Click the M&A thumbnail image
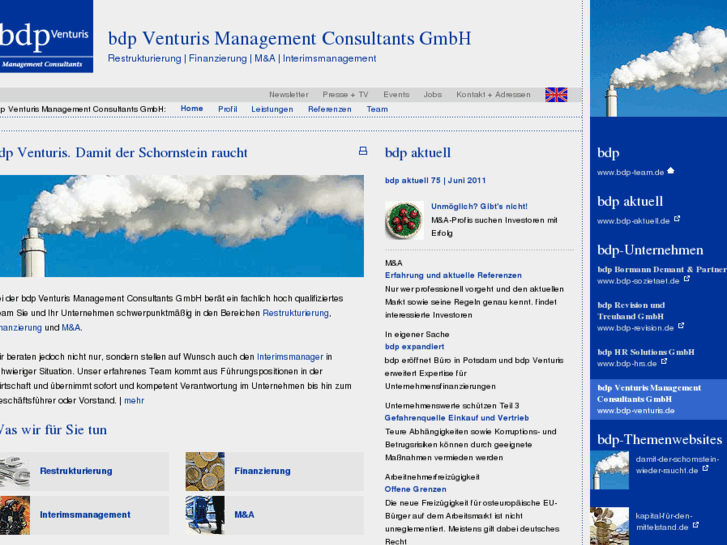 [x=205, y=515]
